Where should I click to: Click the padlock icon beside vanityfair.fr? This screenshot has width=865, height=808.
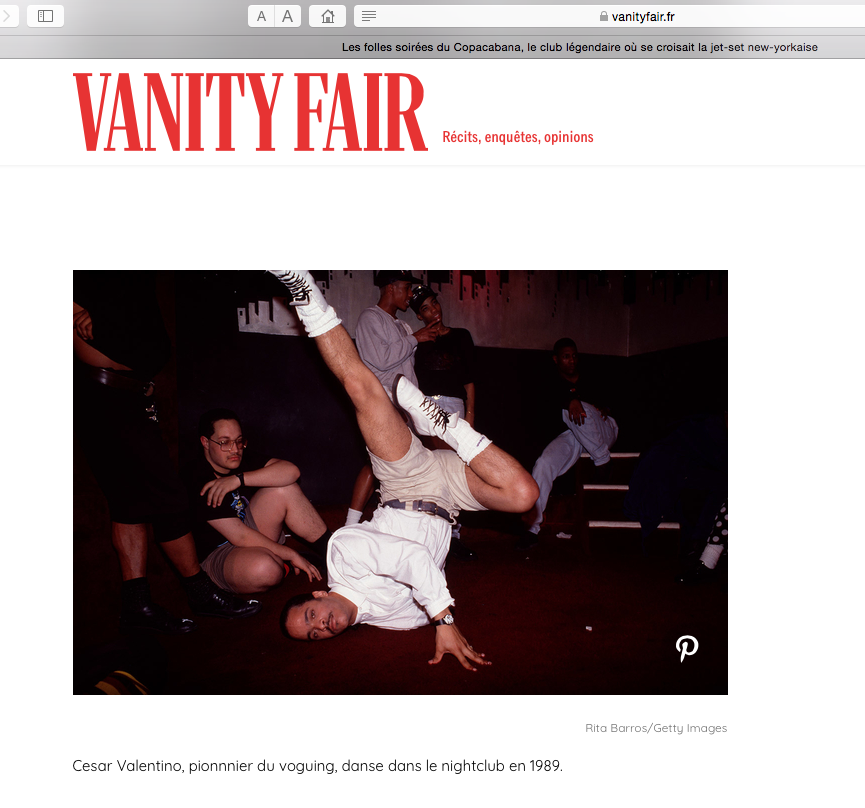click(x=604, y=17)
